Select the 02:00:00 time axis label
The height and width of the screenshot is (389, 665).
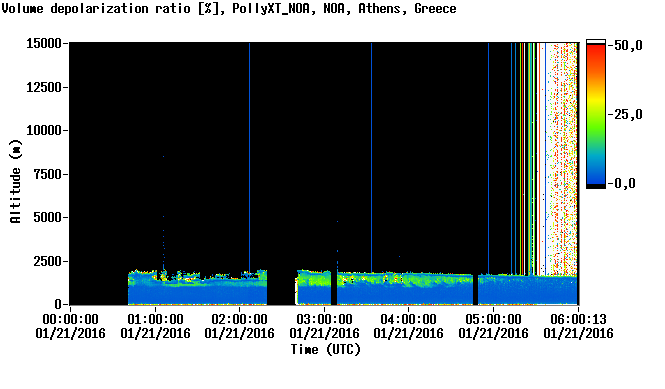point(240,319)
